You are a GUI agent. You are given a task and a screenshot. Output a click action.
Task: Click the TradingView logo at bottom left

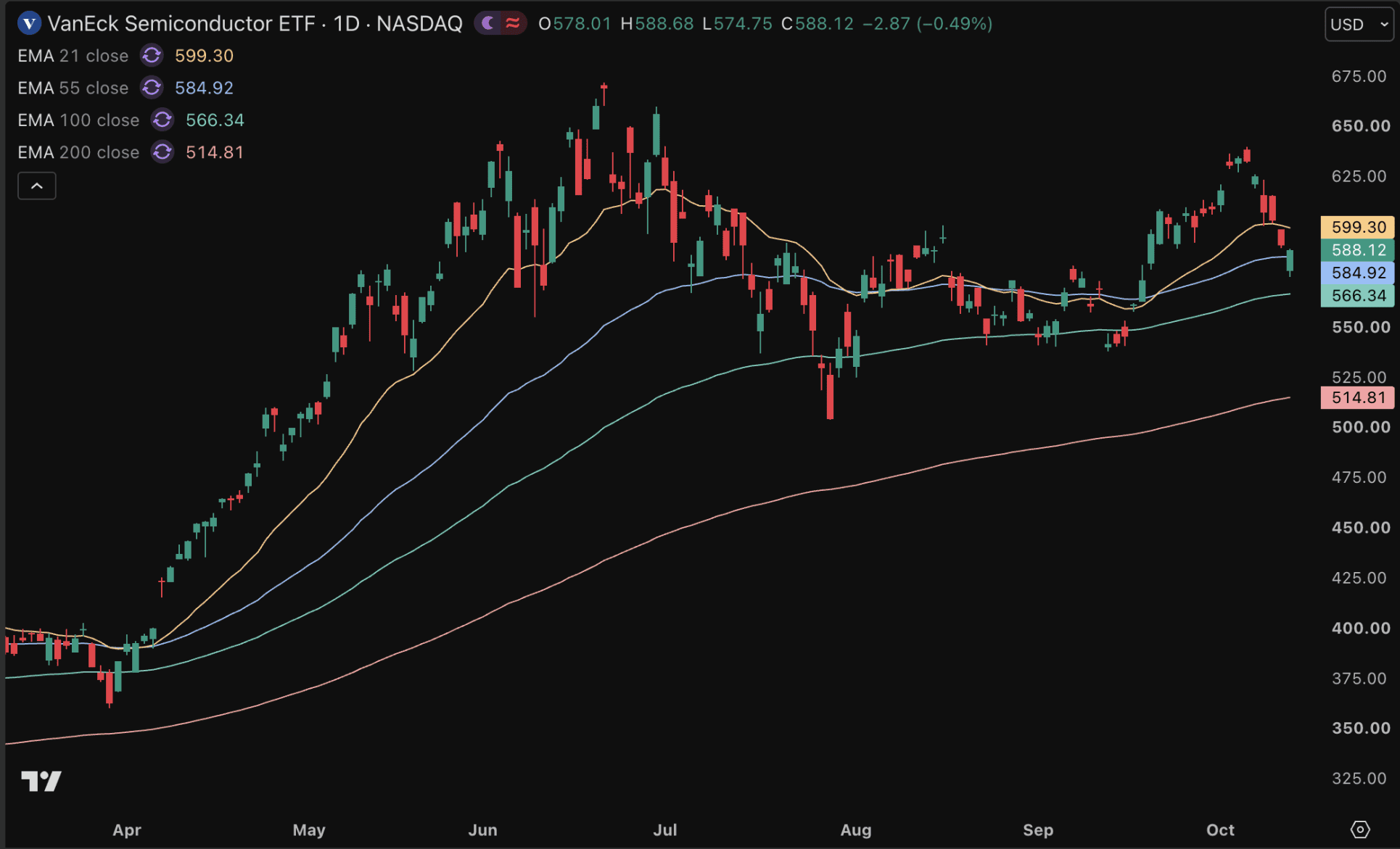tap(41, 781)
